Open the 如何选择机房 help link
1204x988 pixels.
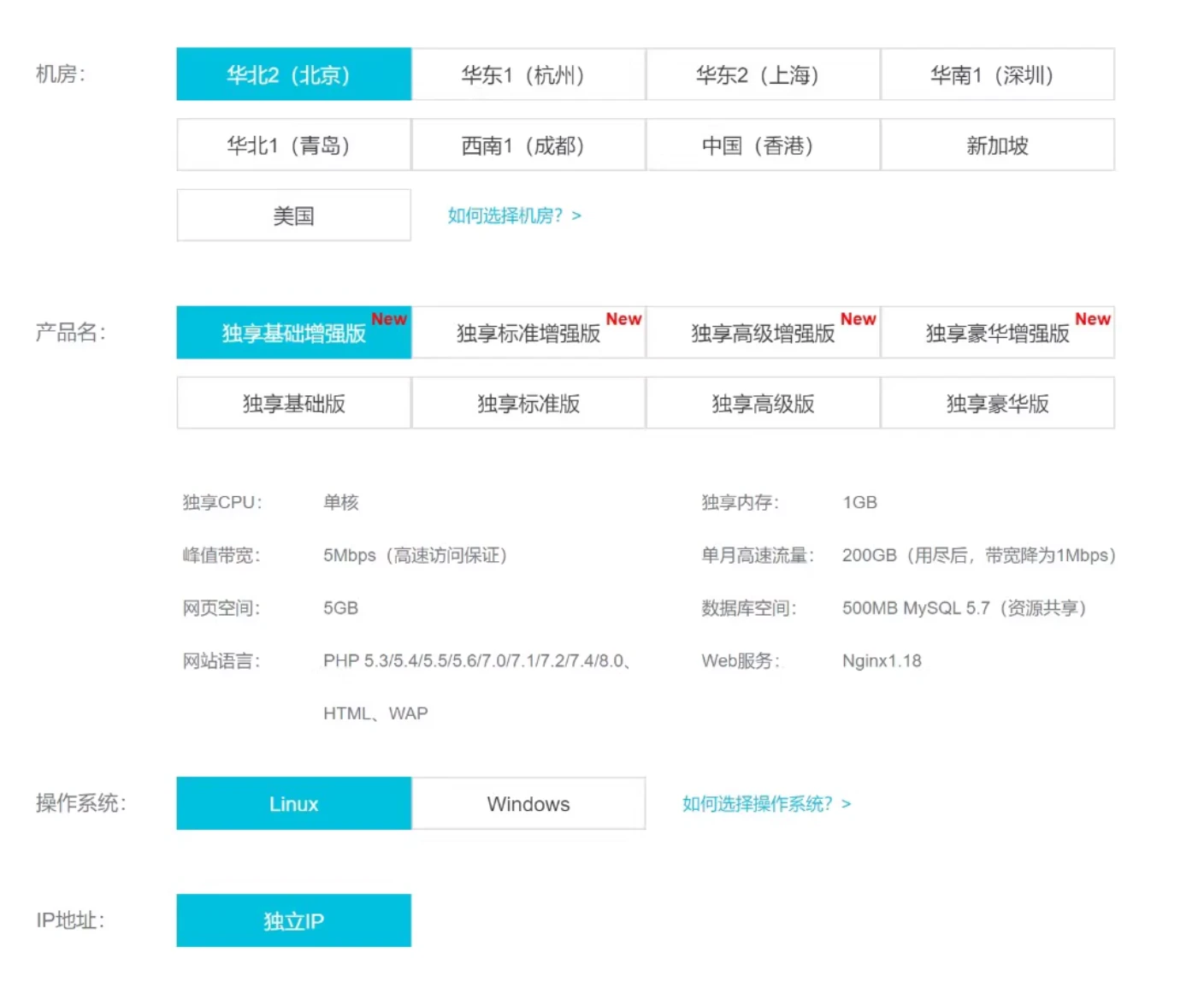coord(514,216)
